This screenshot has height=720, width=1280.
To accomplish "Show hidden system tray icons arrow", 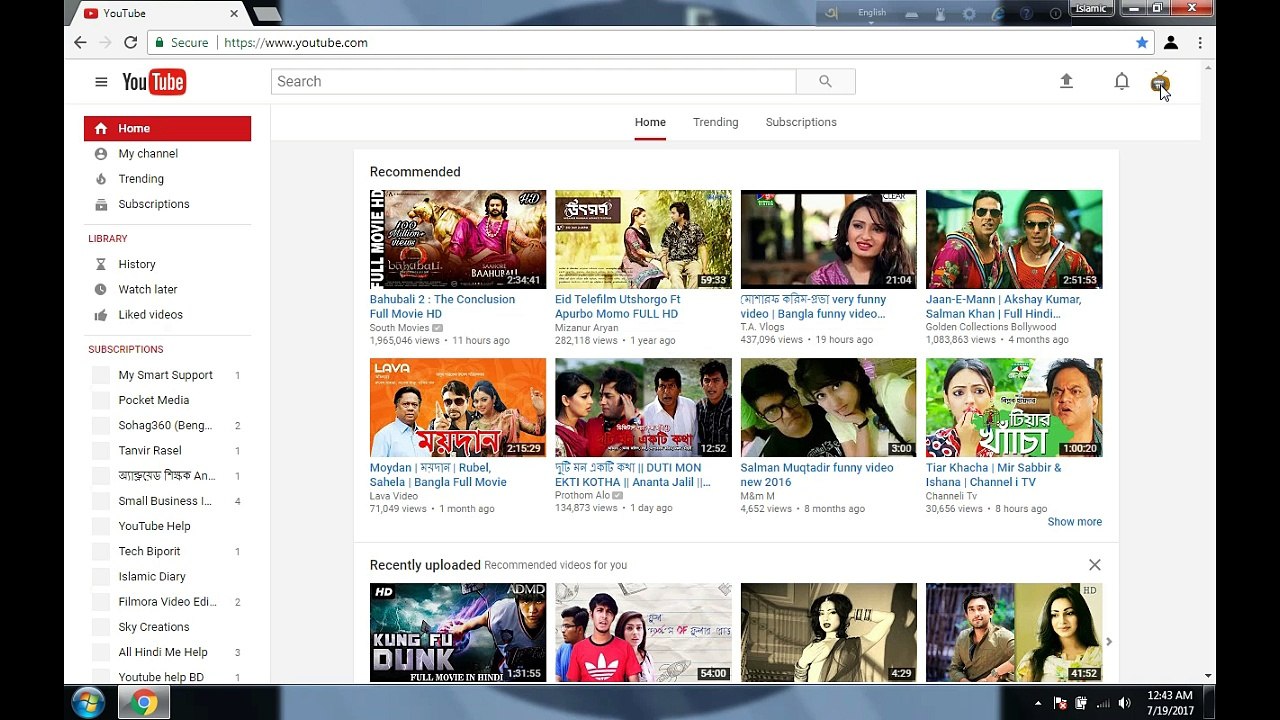I will [x=1037, y=703].
